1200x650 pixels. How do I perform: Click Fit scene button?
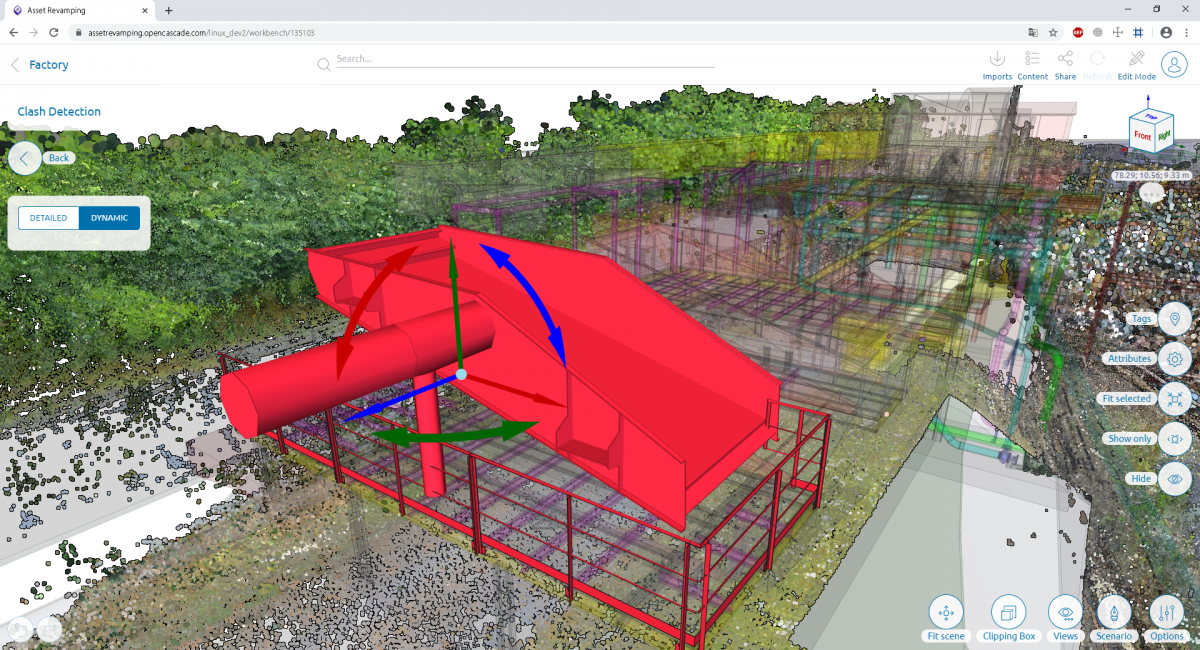pyautogui.click(x=946, y=612)
